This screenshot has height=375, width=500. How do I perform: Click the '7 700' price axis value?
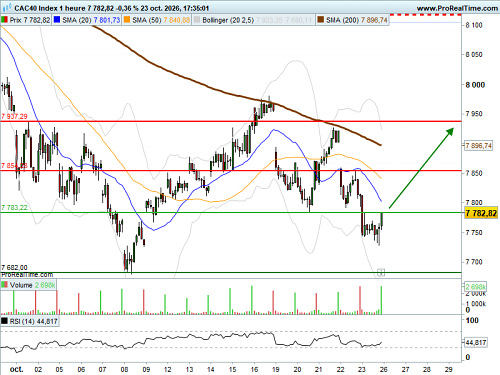[x=474, y=262]
